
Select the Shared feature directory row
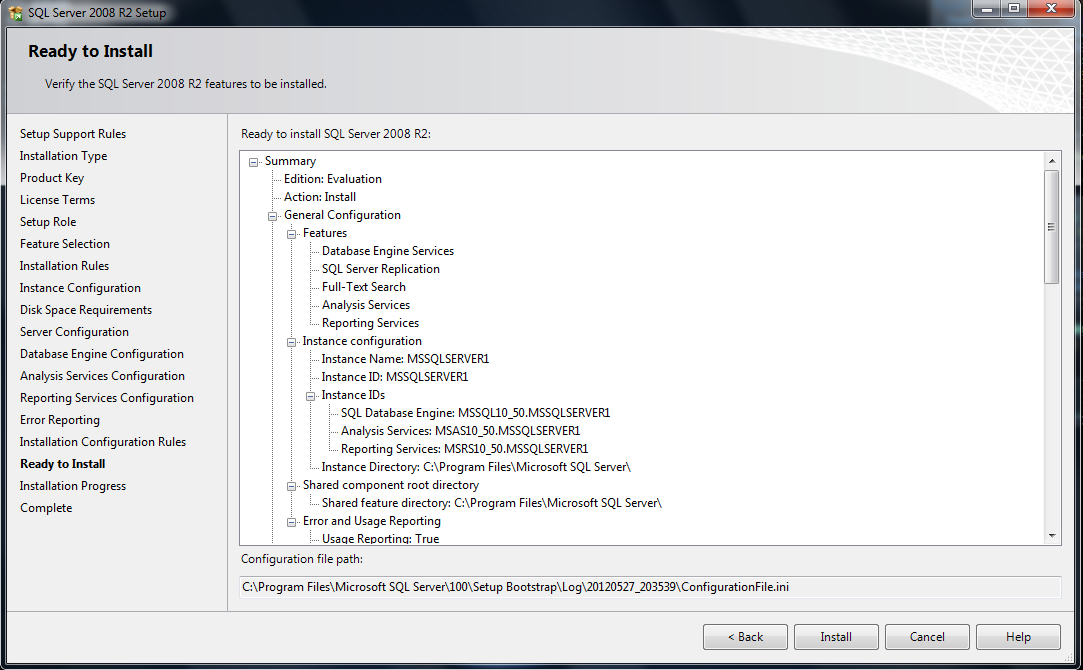pos(492,504)
